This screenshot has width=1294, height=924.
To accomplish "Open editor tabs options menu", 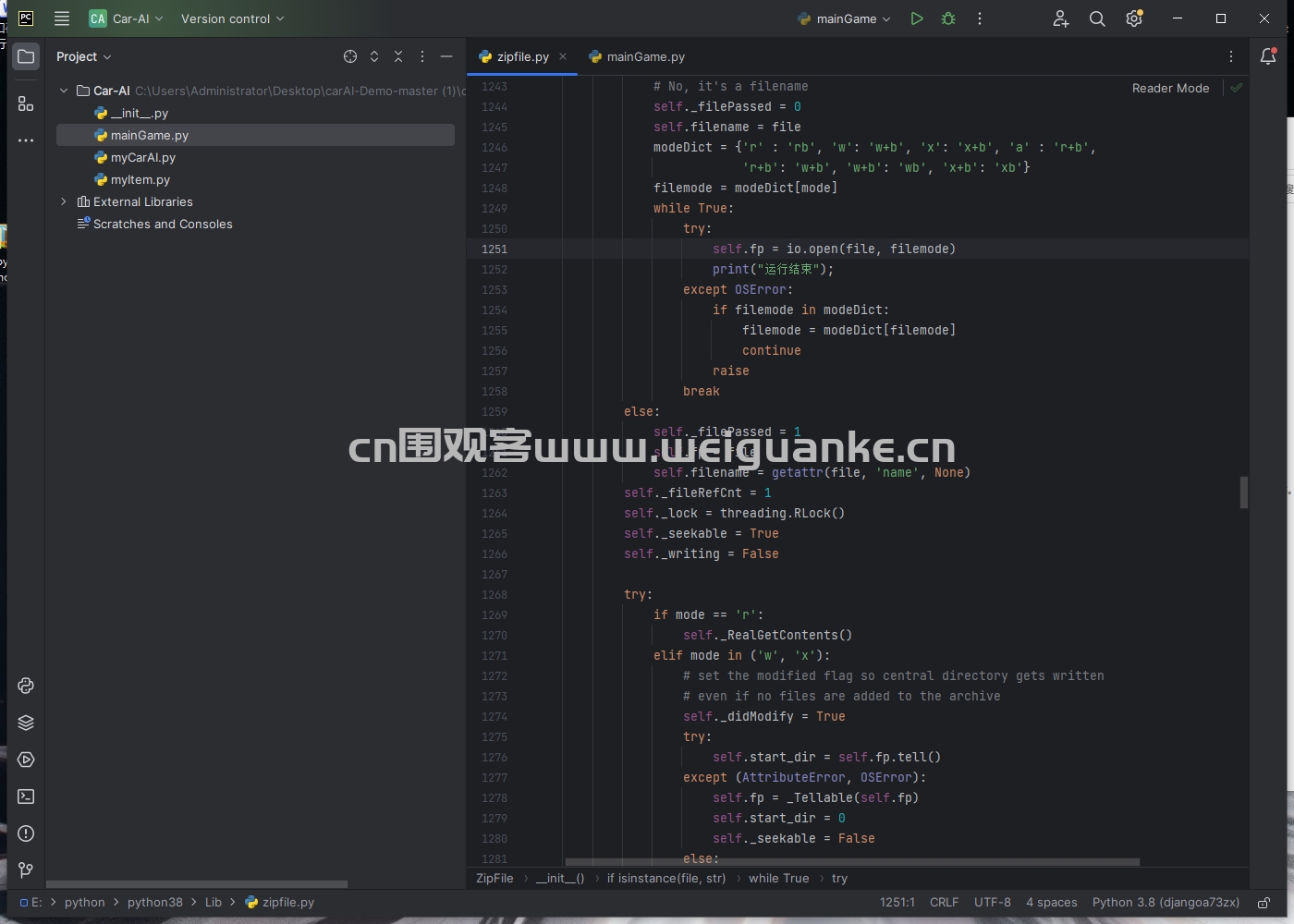I will pyautogui.click(x=1231, y=56).
